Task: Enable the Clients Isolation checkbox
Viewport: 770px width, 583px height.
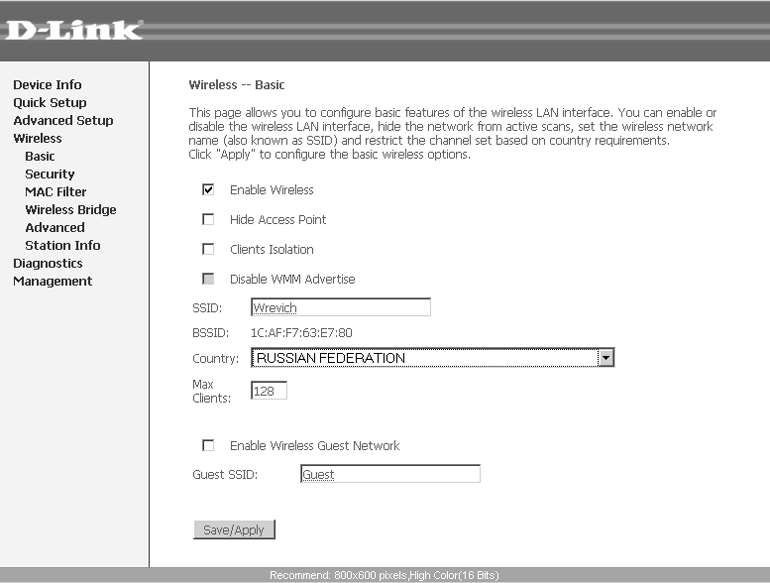Action: (x=208, y=249)
